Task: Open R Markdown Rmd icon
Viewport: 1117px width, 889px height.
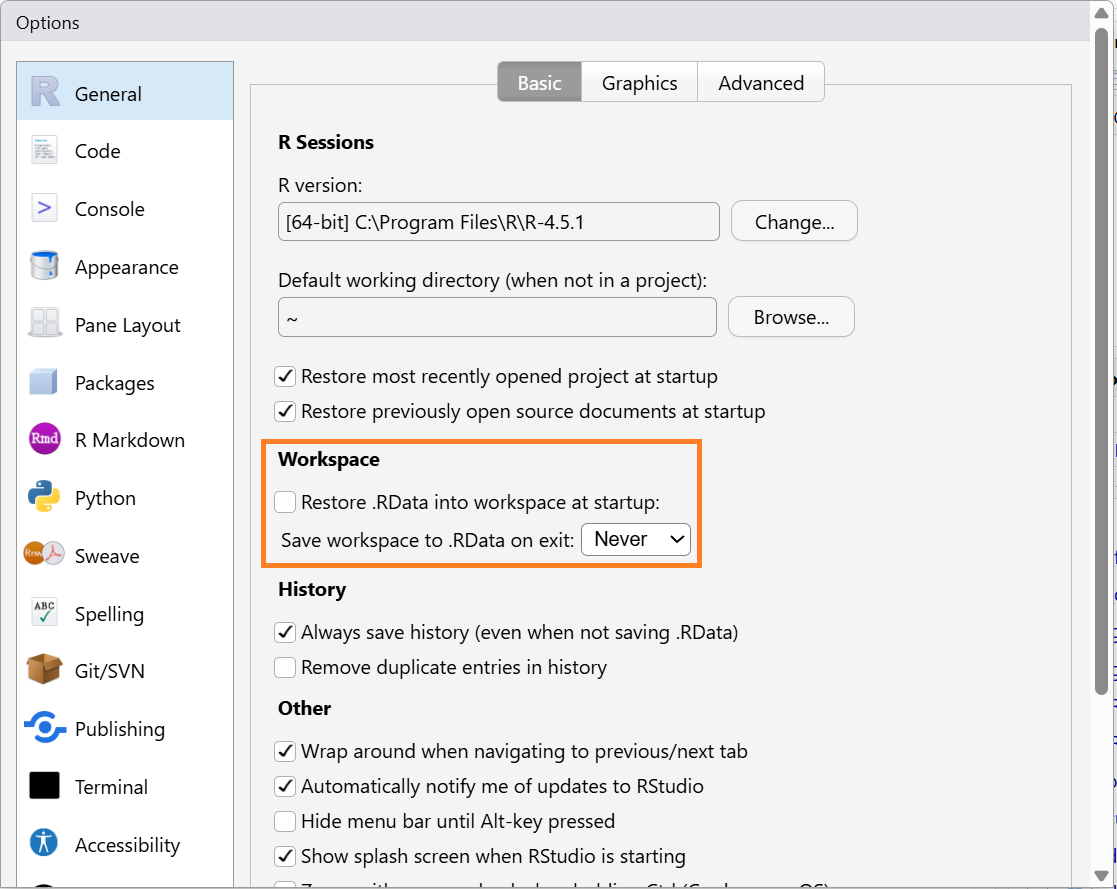Action: pos(44,439)
